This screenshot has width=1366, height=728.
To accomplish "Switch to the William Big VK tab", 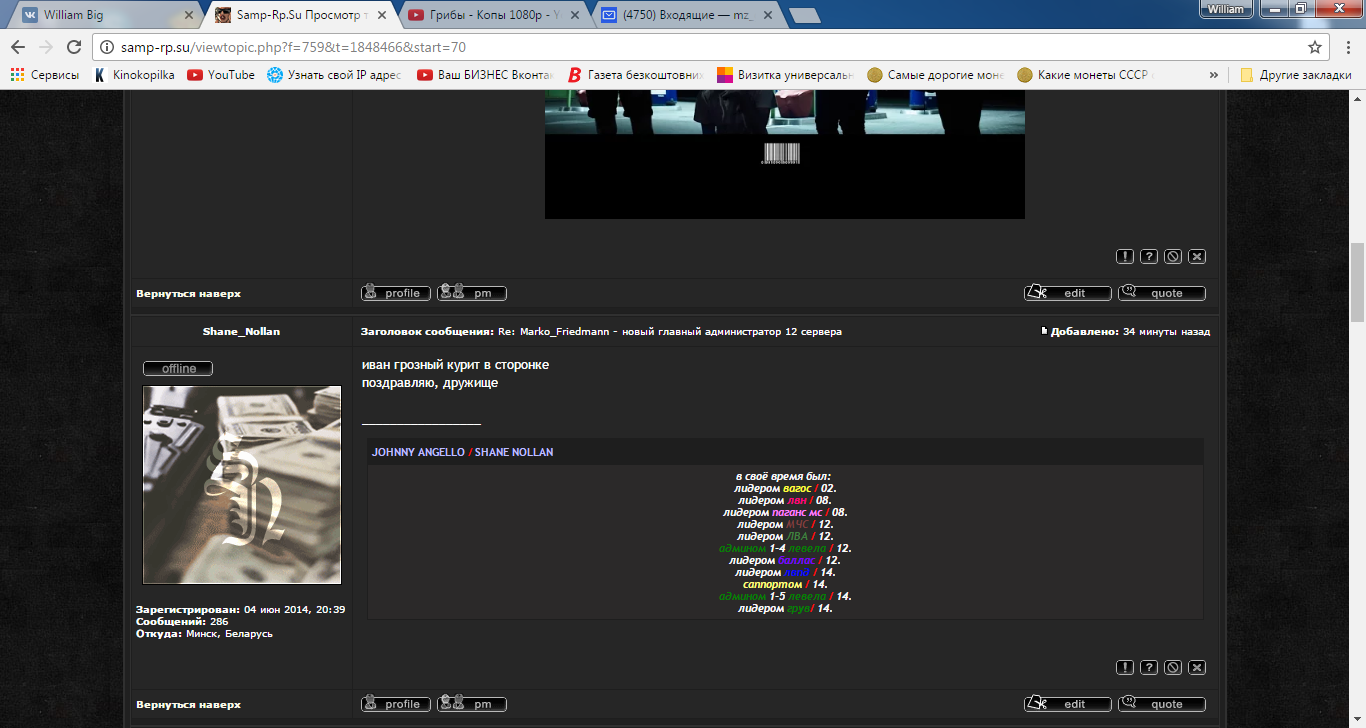I will (x=100, y=15).
